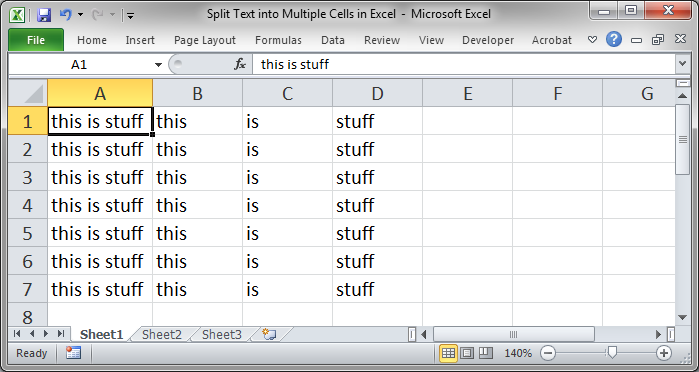Open the View tab
This screenshot has width=699, height=372.
pyautogui.click(x=431, y=40)
